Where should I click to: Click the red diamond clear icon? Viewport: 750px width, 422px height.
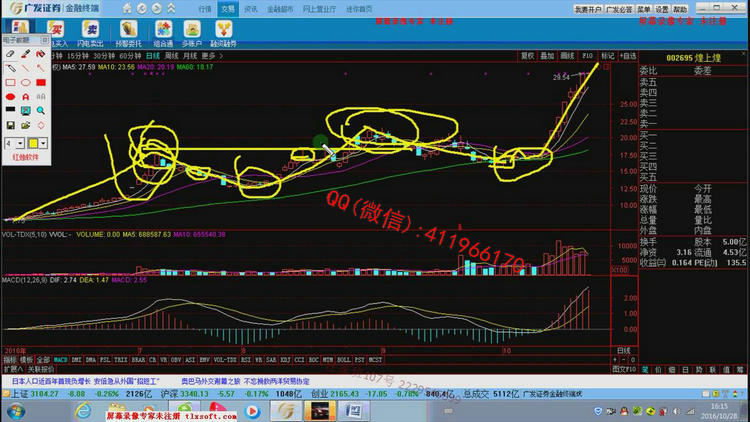[41, 125]
